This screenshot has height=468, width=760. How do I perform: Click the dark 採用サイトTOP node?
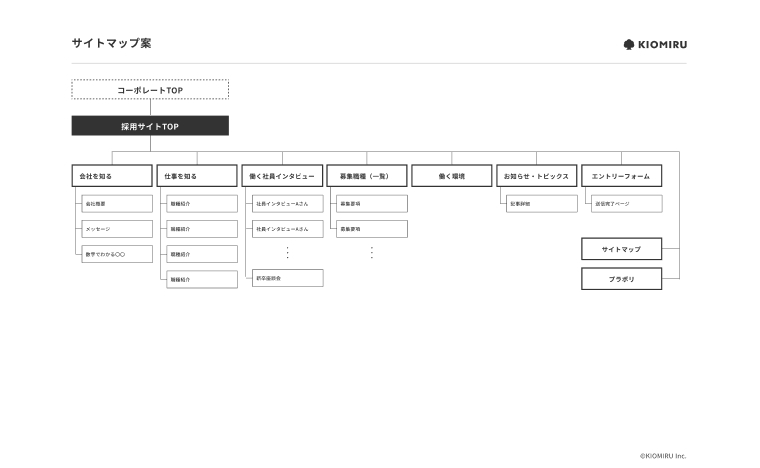click(150, 126)
